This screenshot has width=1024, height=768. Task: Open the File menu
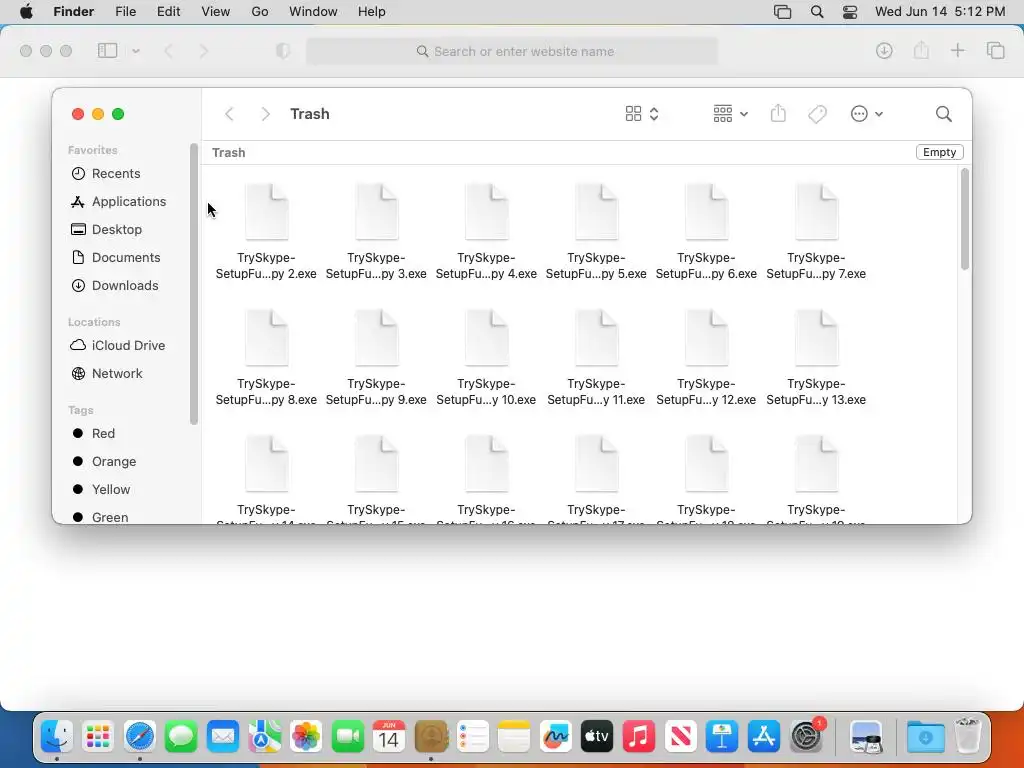[x=125, y=12]
